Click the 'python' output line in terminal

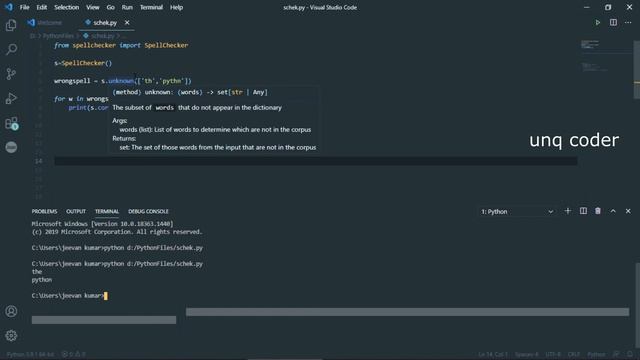click(x=42, y=280)
